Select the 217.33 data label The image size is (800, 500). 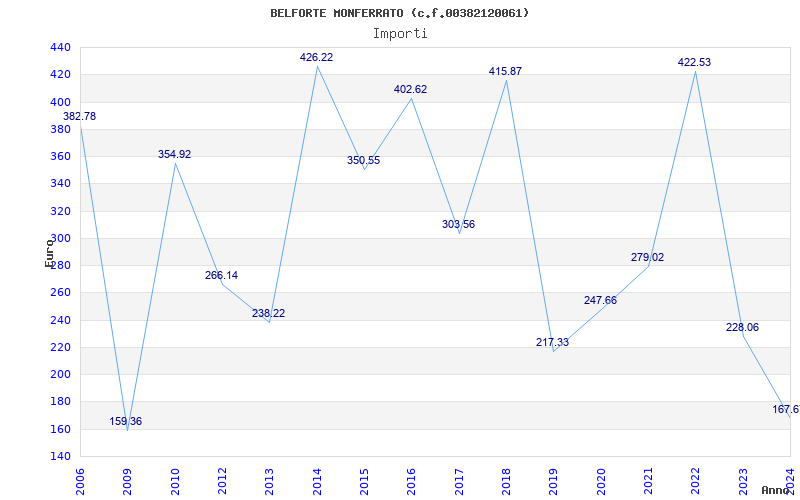click(552, 342)
